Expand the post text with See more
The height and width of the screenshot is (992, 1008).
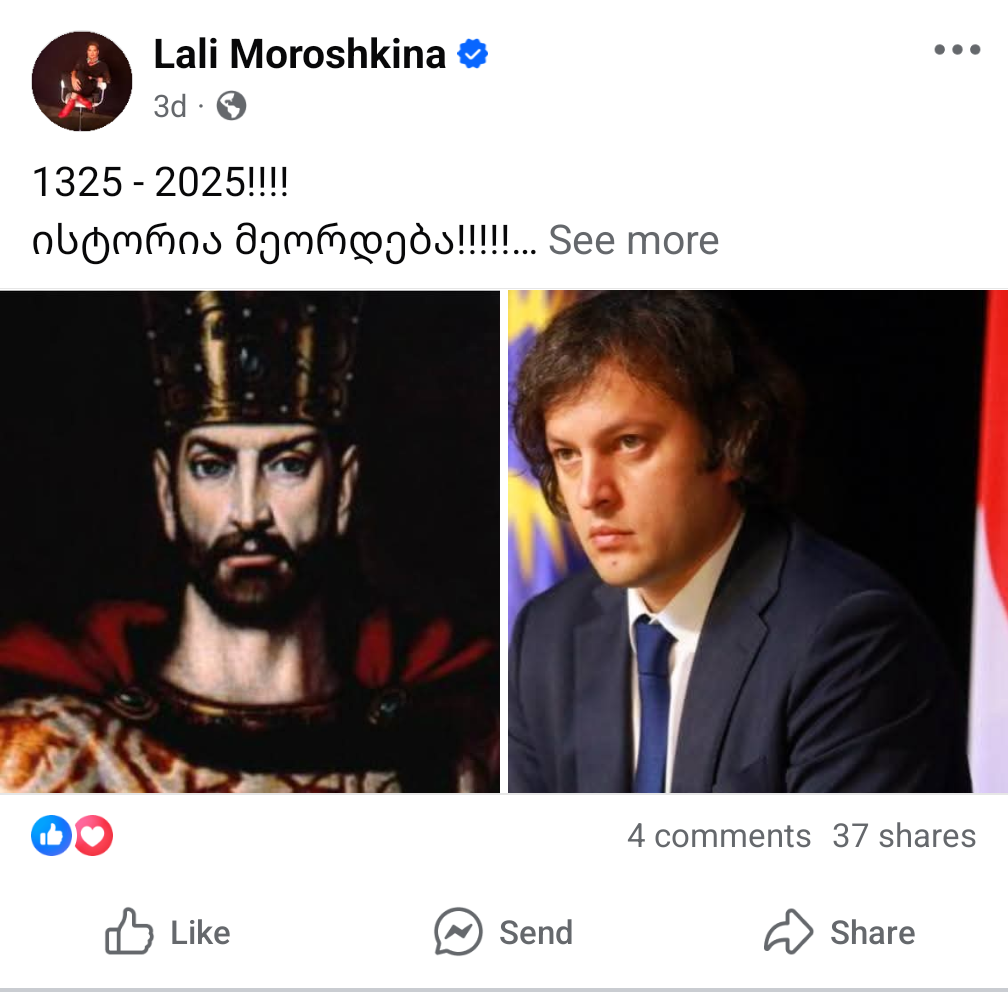tap(633, 240)
